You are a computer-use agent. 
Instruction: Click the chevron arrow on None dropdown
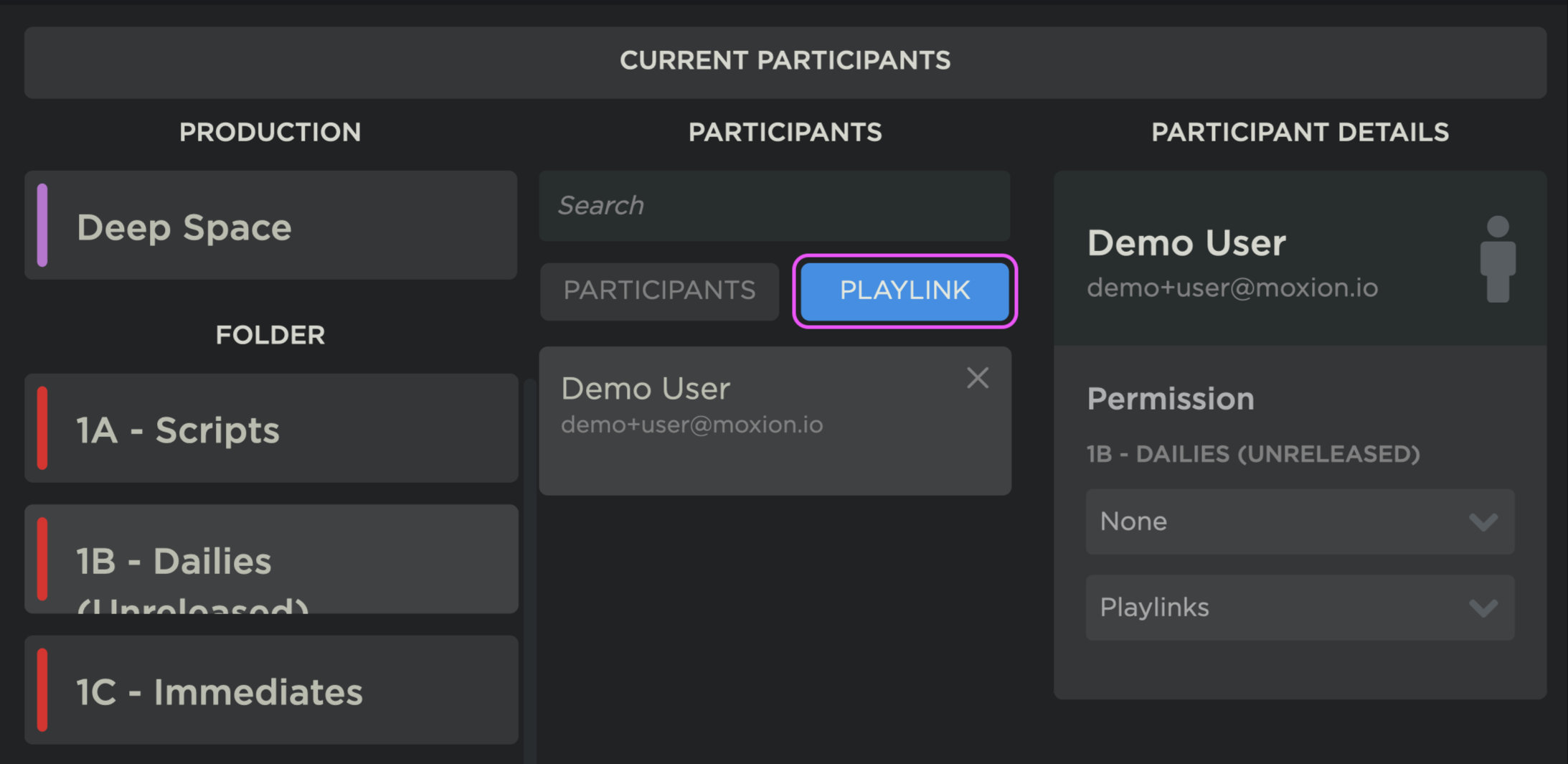click(1483, 522)
